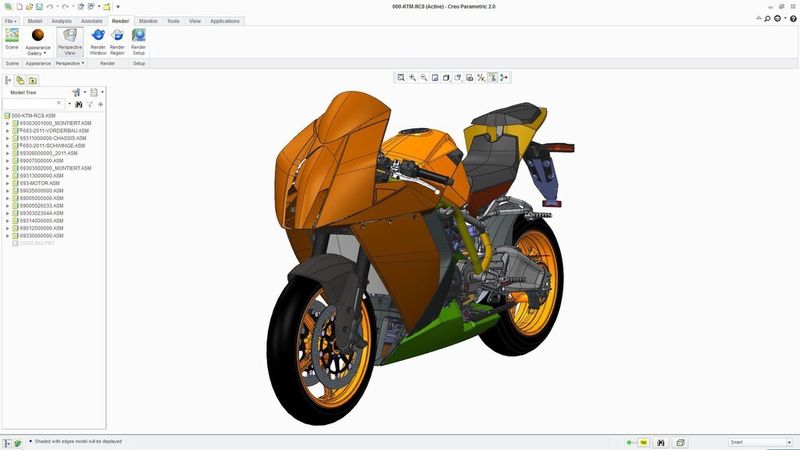800x450 pixels.
Task: Expand 693-2011-SCHWINGE.ASM node
Action: (8, 145)
